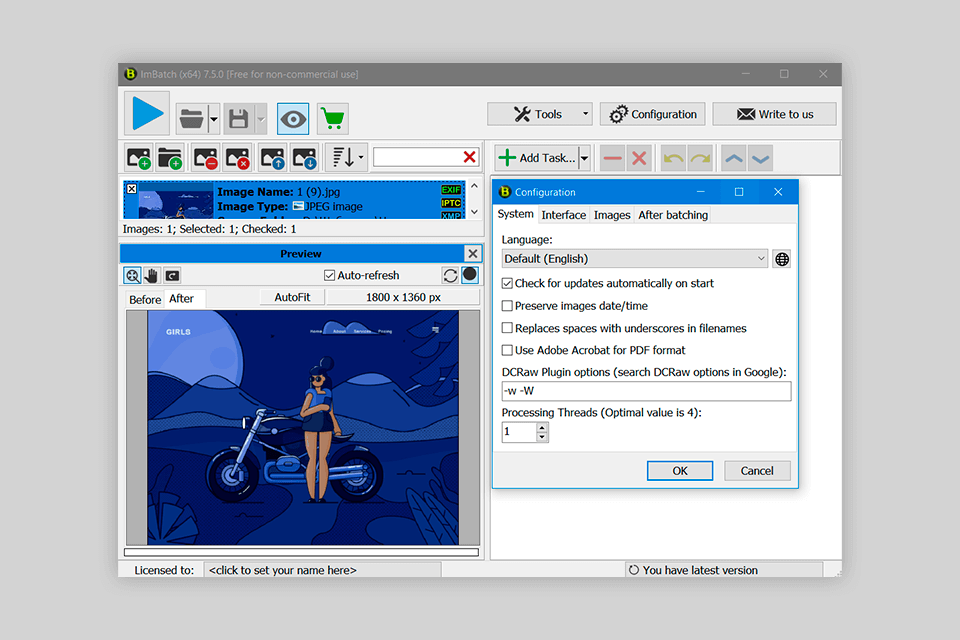
Task: Expand the save button dropdown arrow
Action: point(261,119)
